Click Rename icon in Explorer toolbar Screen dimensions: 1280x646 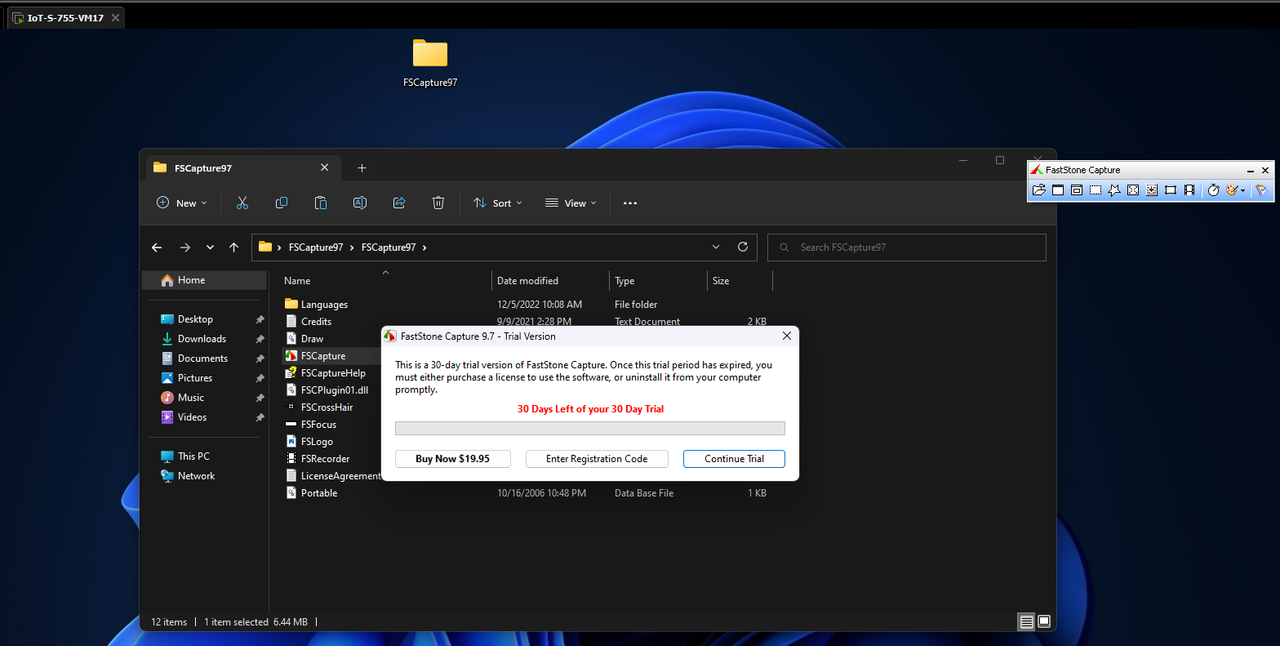point(359,203)
